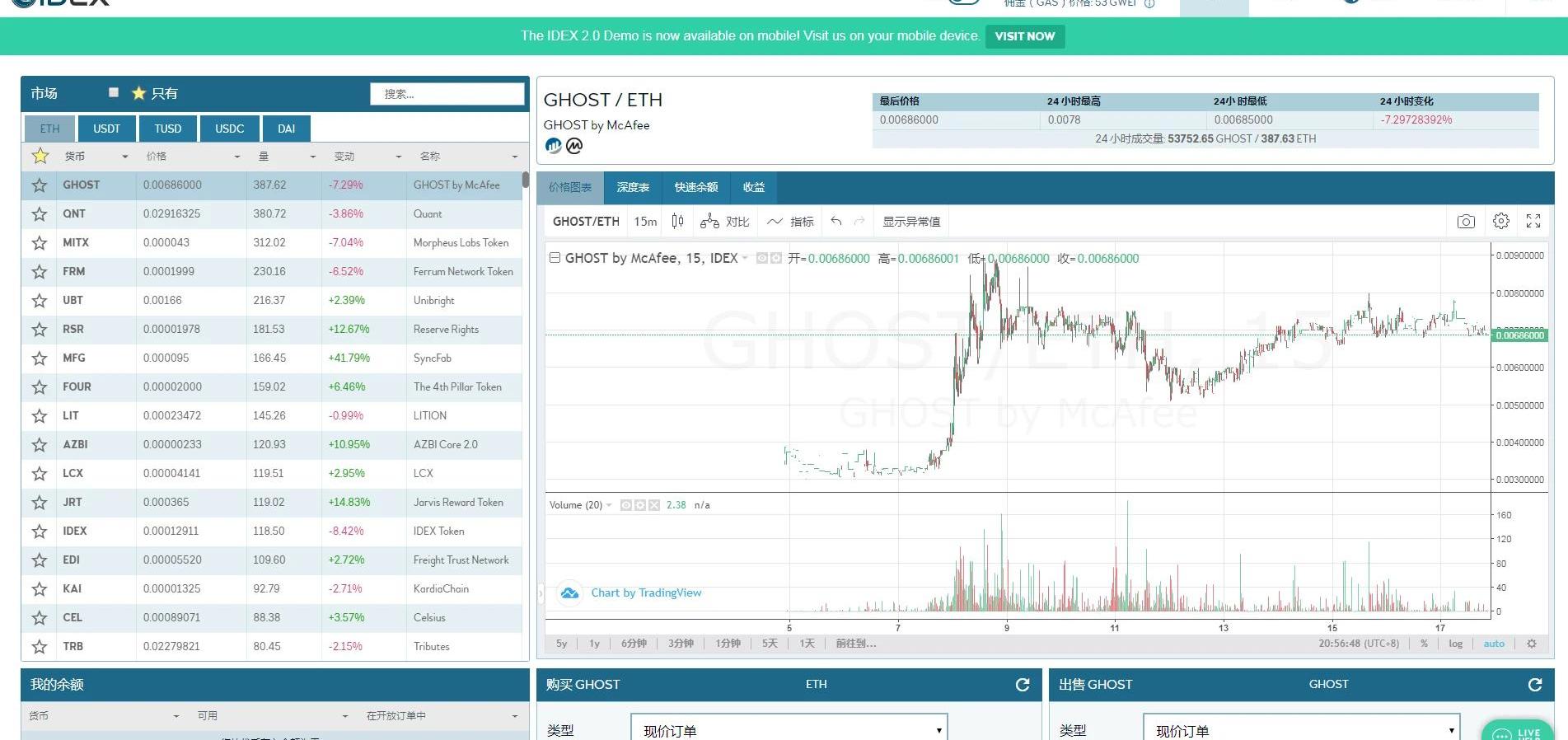The height and width of the screenshot is (740, 1568).
Task: Expand Volume (20) legend dropdown arrow
Action: coord(609,505)
